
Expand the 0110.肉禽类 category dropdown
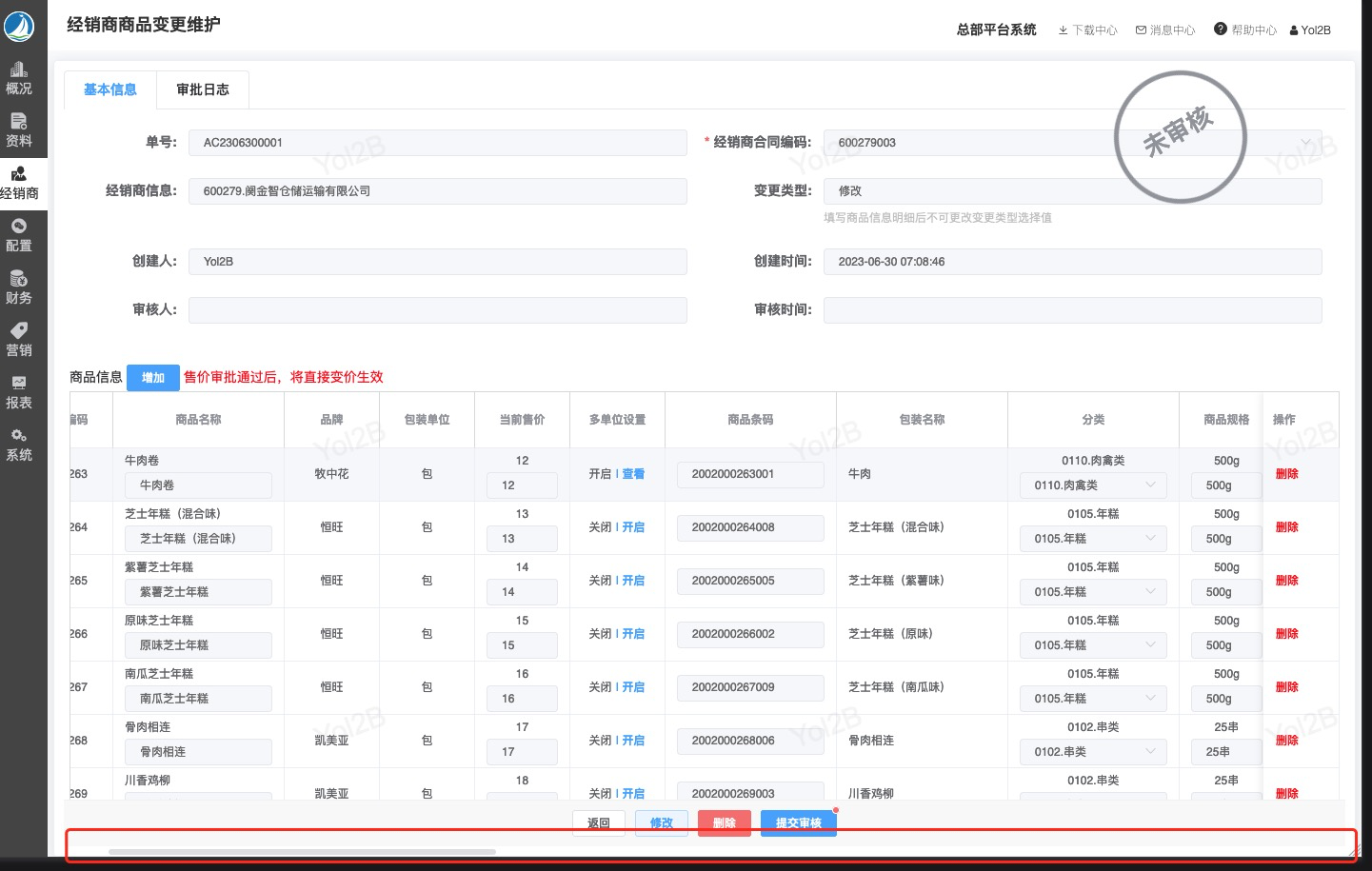coord(1093,485)
